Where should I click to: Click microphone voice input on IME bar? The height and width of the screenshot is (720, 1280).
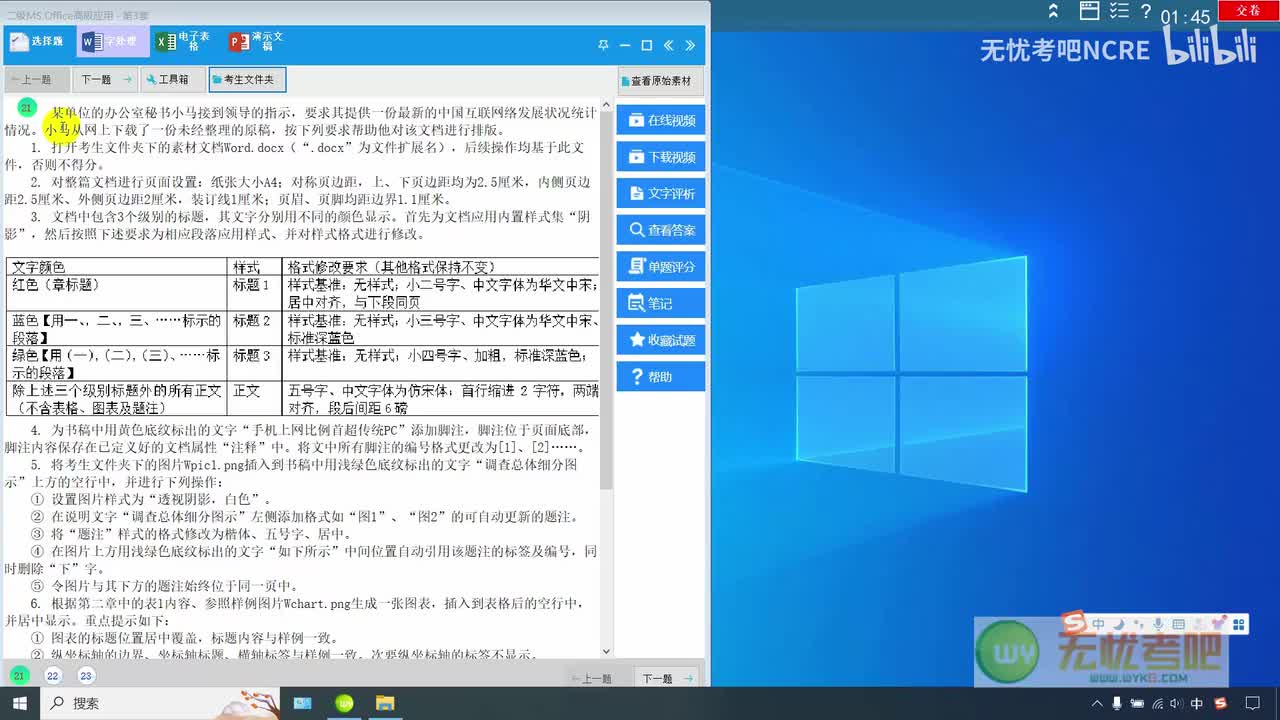point(1158,625)
